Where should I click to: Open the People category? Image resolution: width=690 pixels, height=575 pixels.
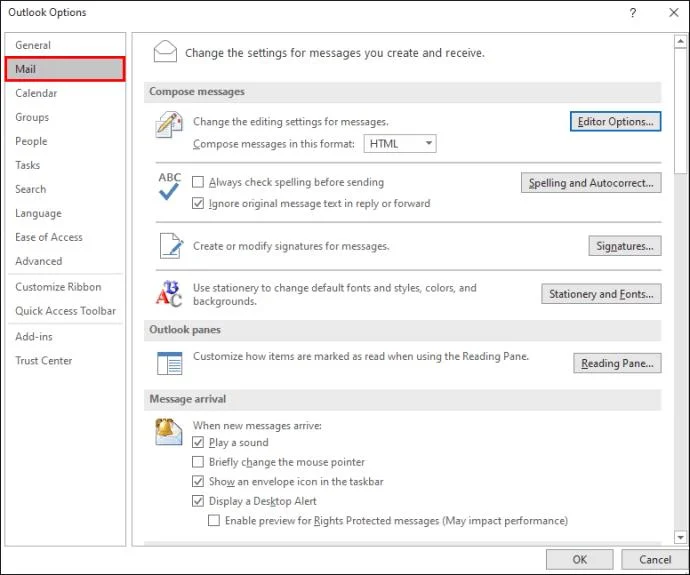tap(65, 141)
